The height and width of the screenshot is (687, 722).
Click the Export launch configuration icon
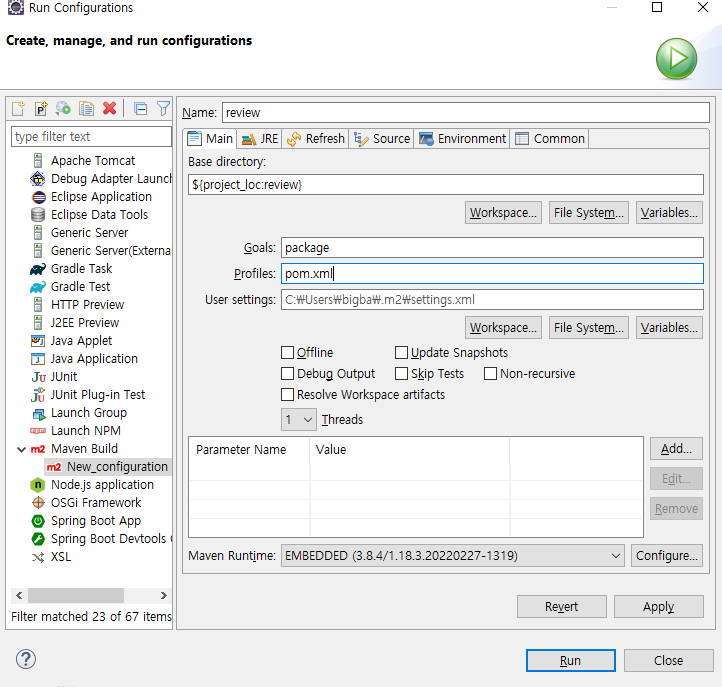64,109
